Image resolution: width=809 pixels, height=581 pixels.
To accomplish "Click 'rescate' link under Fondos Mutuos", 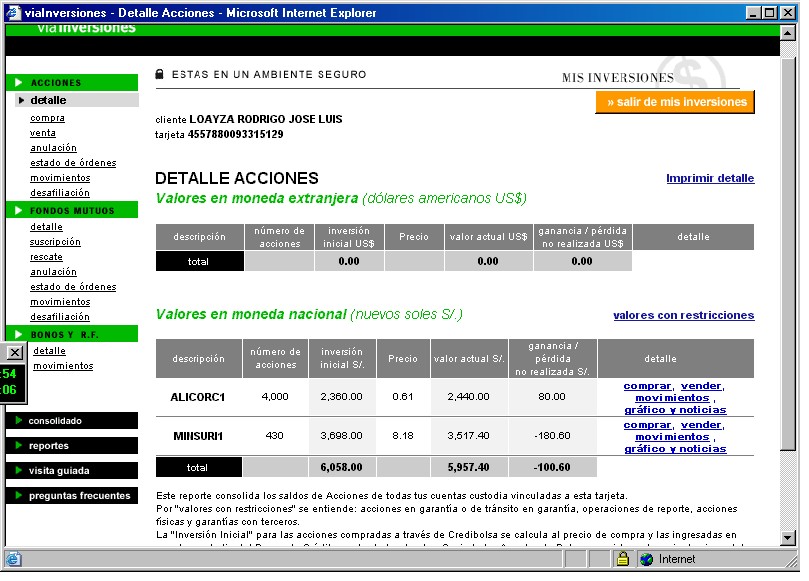I will [x=46, y=256].
